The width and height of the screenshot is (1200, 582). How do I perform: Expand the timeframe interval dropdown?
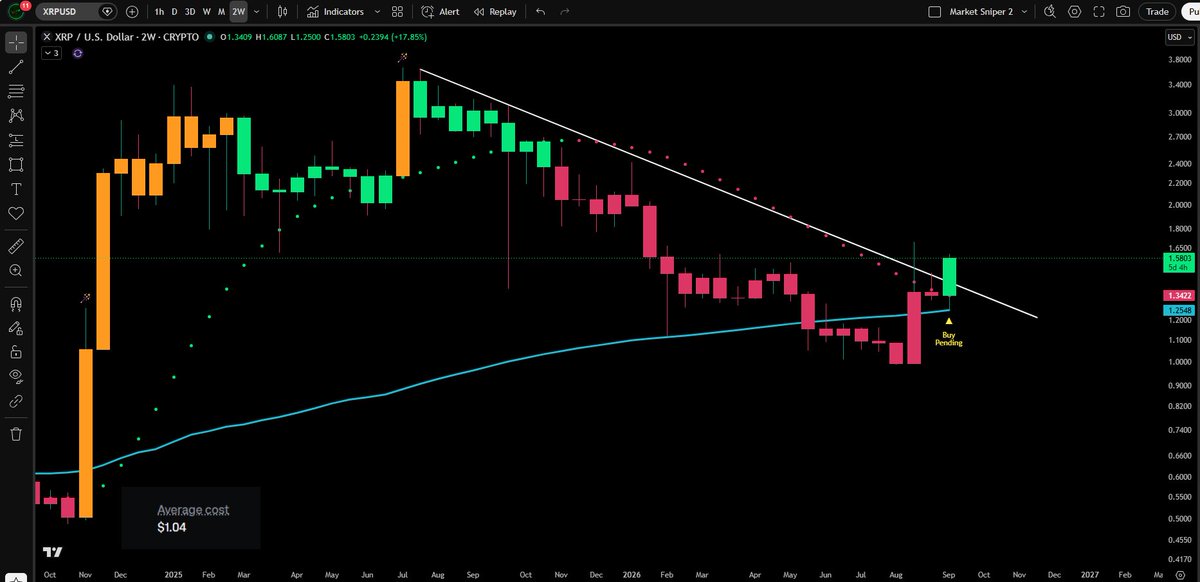258,12
